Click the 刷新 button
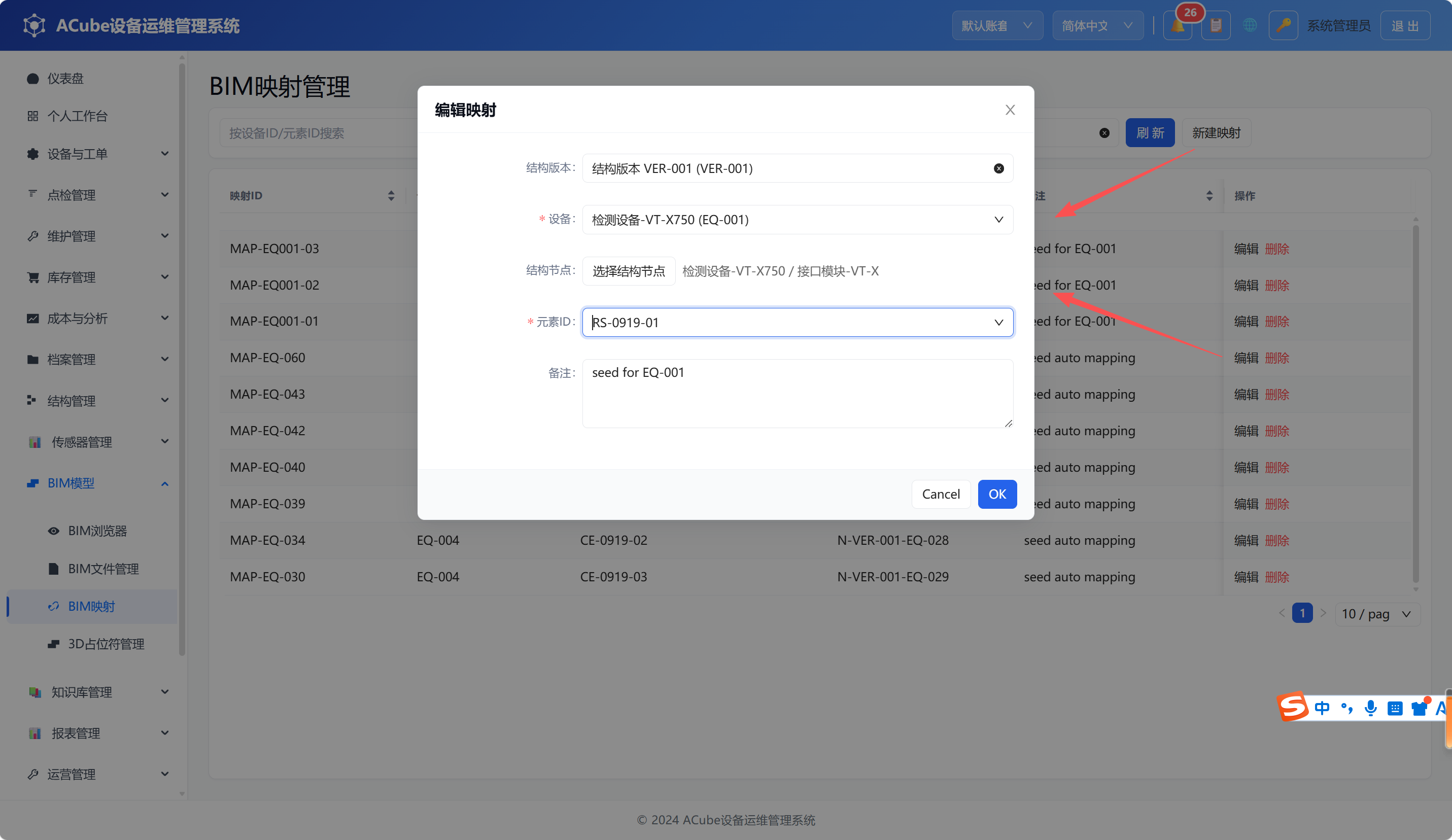The image size is (1452, 840). [1150, 133]
